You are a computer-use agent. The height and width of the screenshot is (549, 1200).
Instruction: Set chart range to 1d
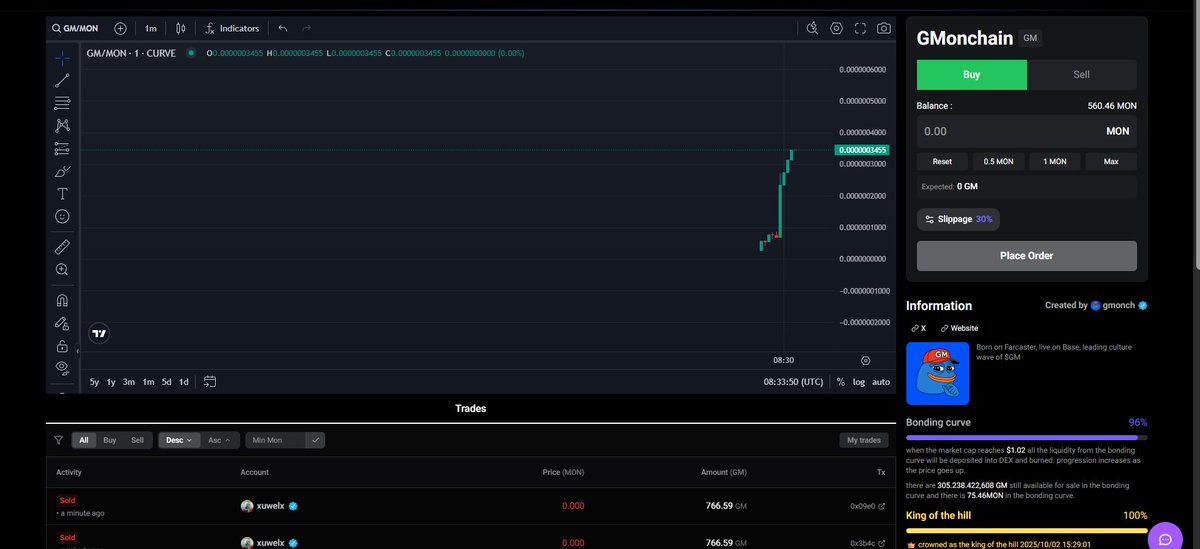coord(184,382)
